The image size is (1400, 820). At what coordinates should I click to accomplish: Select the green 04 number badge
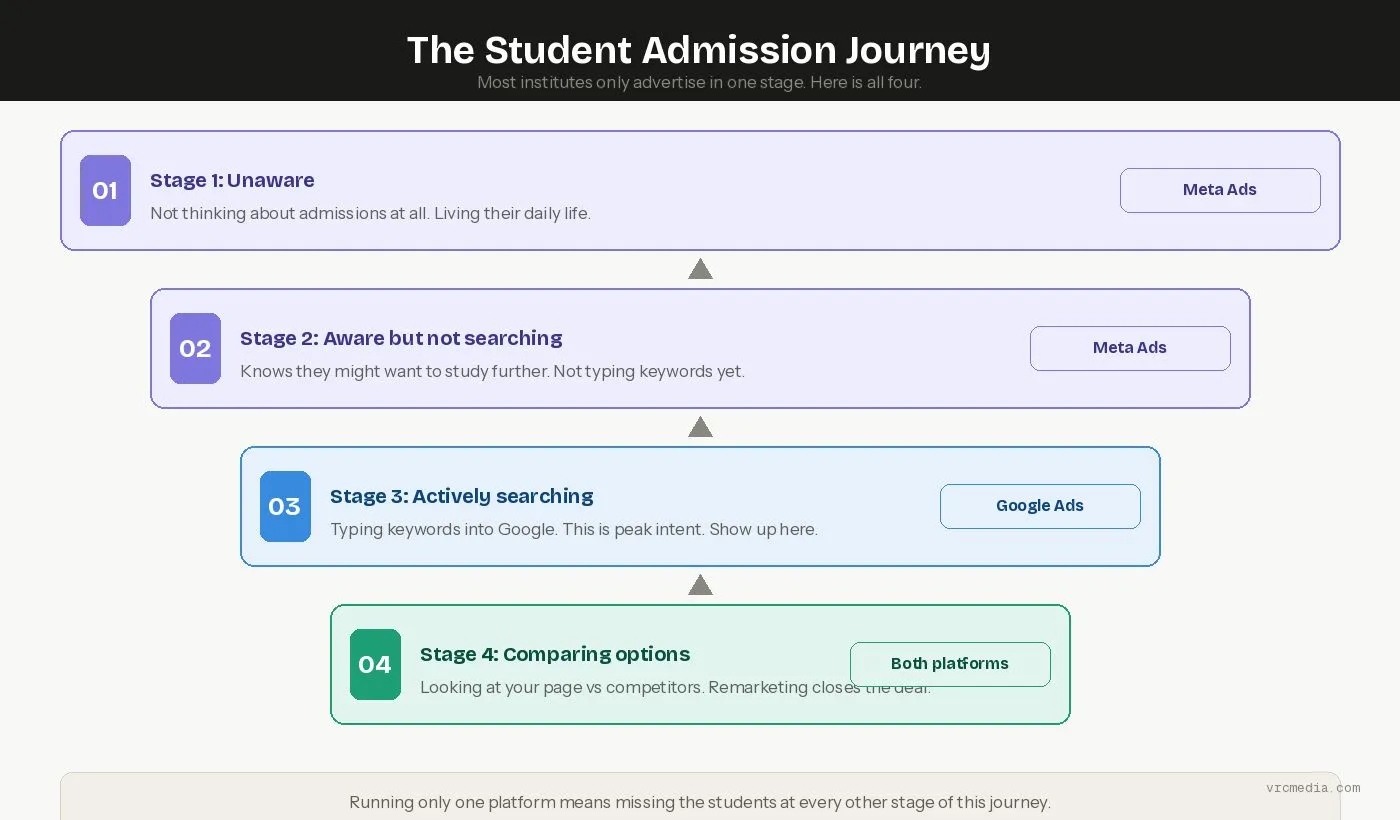pos(375,664)
